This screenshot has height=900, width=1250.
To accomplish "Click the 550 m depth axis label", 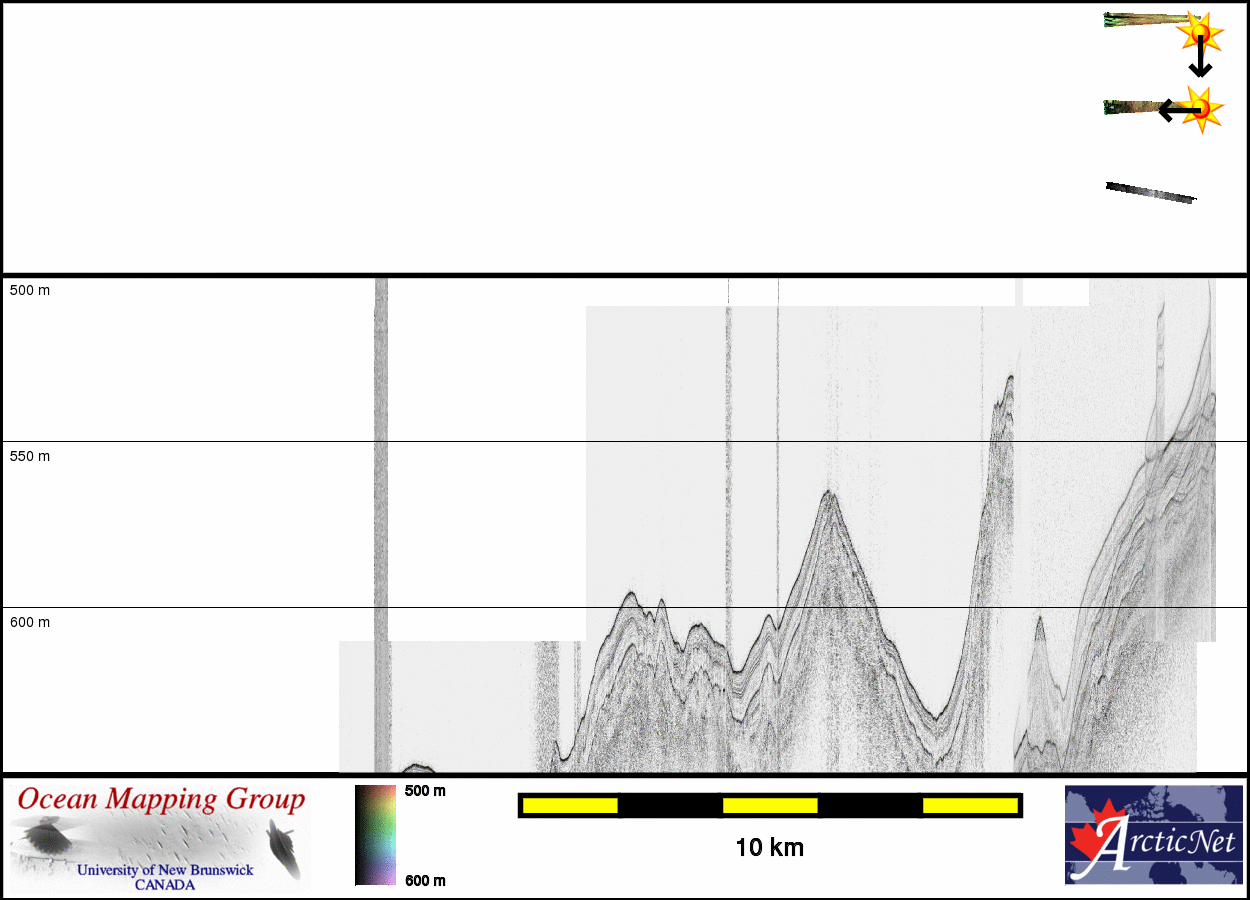I will (x=30, y=456).
